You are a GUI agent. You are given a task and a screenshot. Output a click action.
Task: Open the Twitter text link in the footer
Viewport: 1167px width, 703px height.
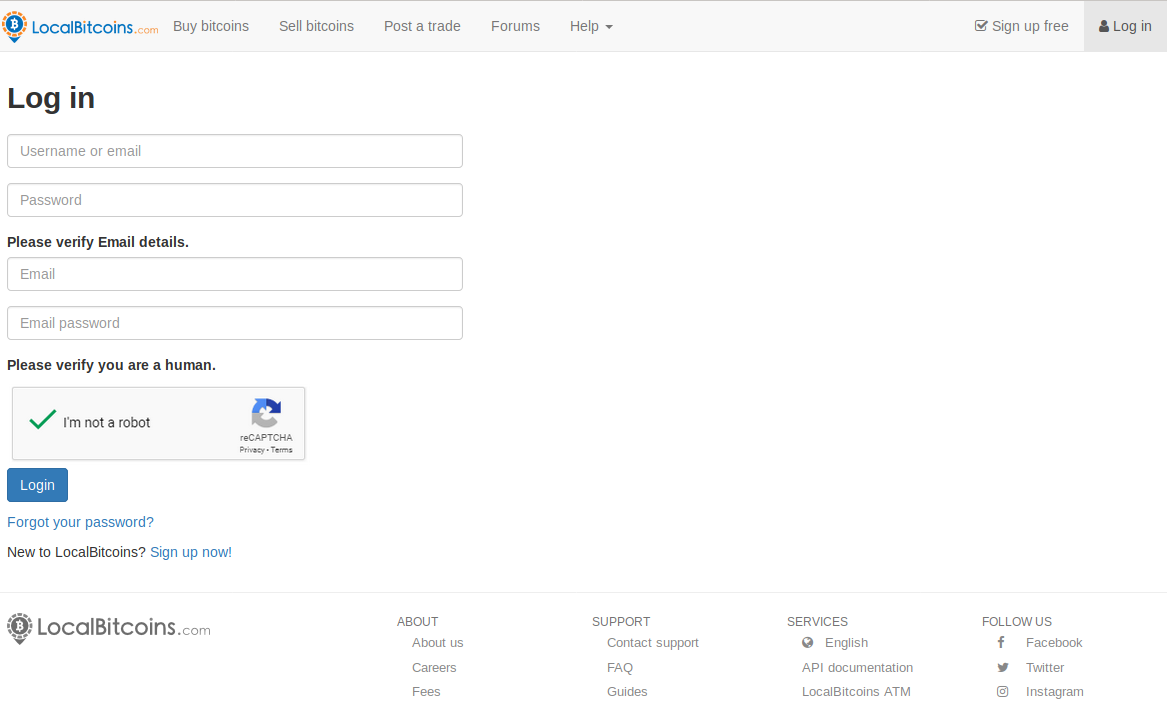tap(1045, 668)
